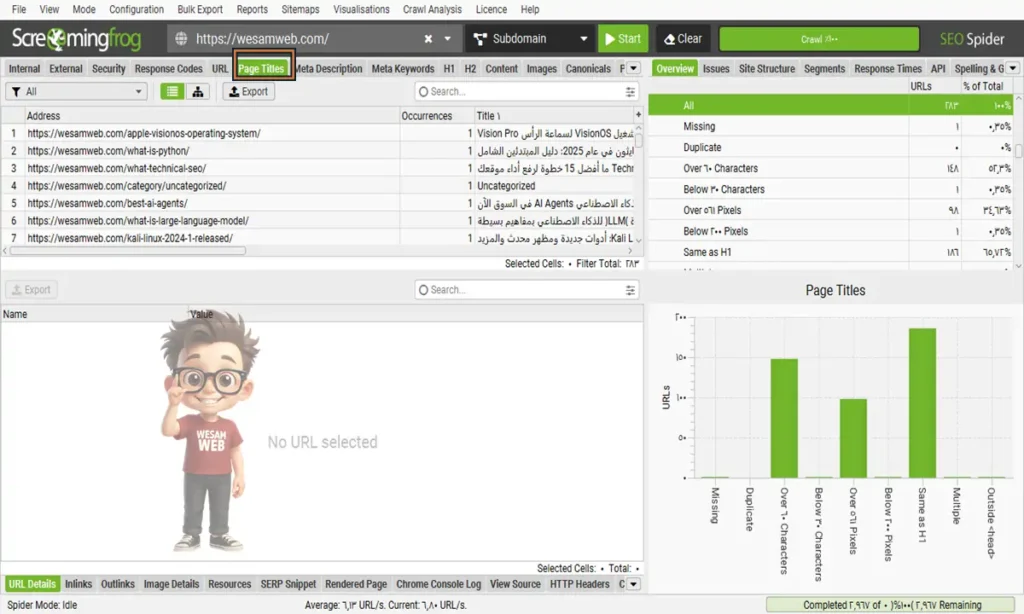Click the Clear crawl button
Screen dimensions: 1024x614
click(683, 39)
